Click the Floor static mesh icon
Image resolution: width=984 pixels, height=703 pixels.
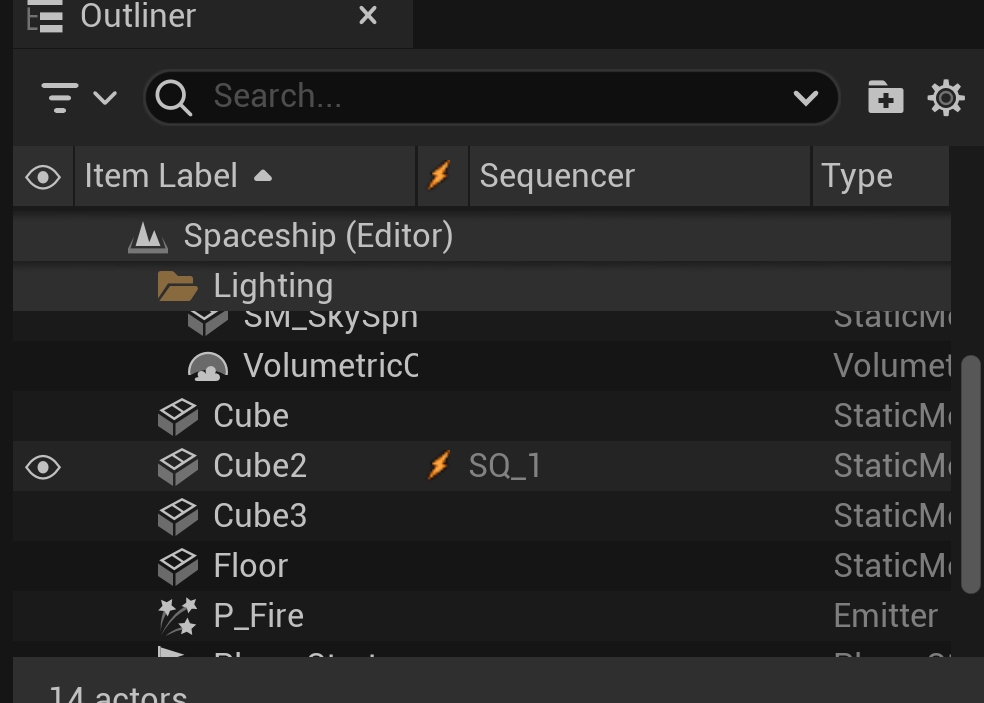[178, 566]
